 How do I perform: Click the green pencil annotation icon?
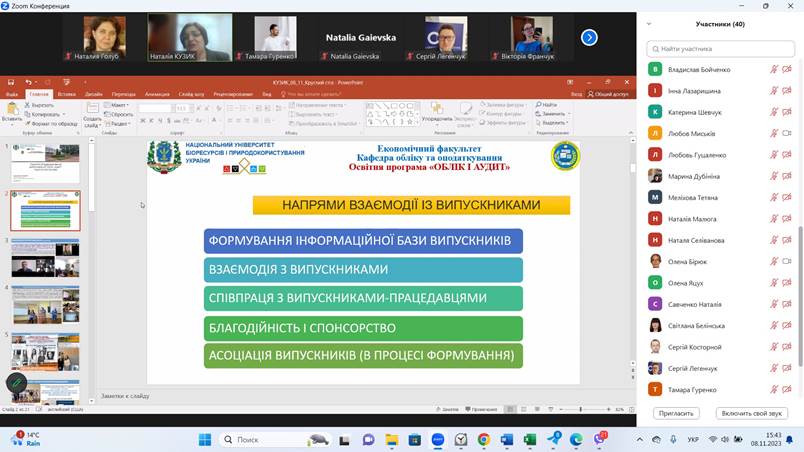click(16, 382)
